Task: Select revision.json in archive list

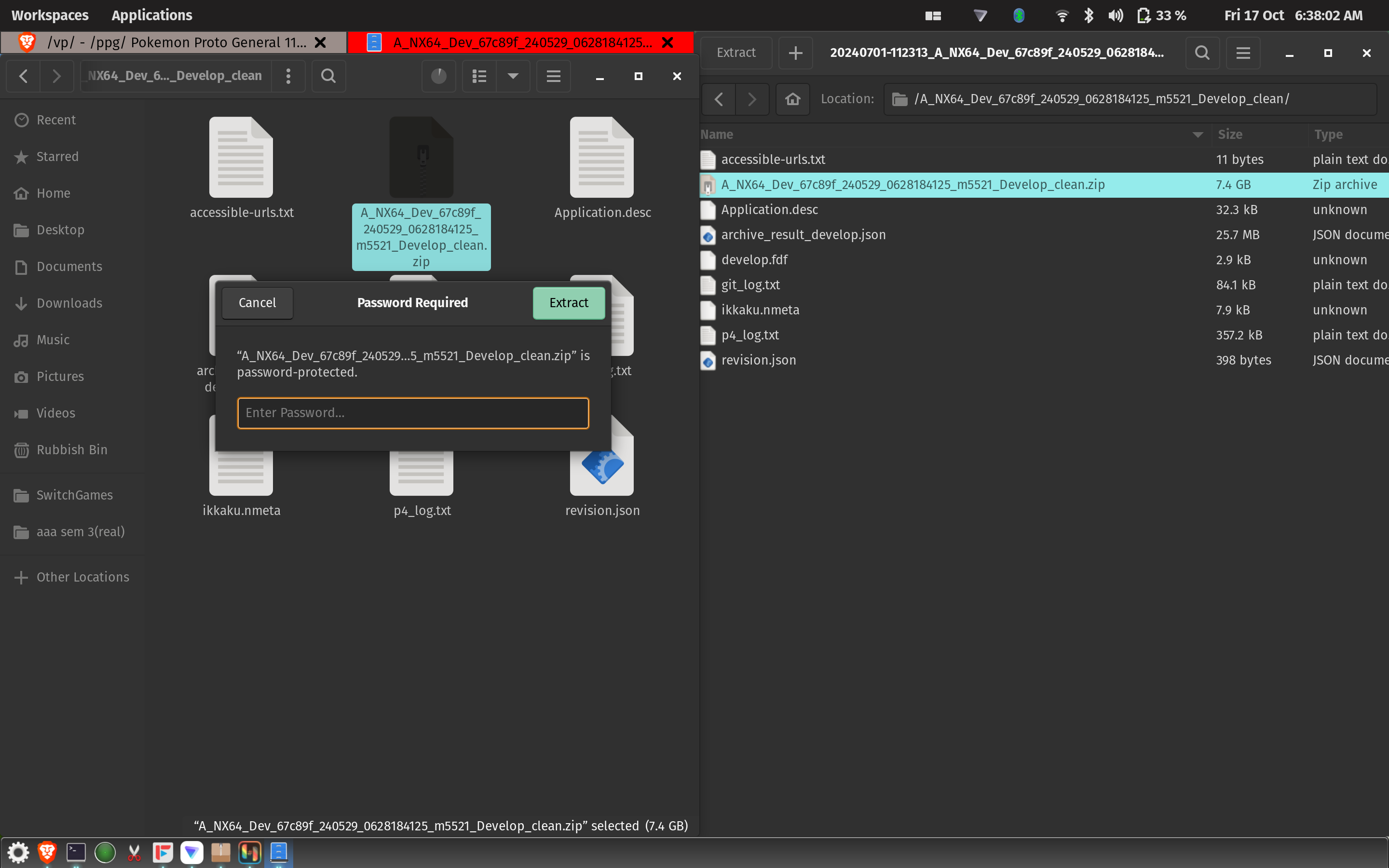Action: pos(758,360)
